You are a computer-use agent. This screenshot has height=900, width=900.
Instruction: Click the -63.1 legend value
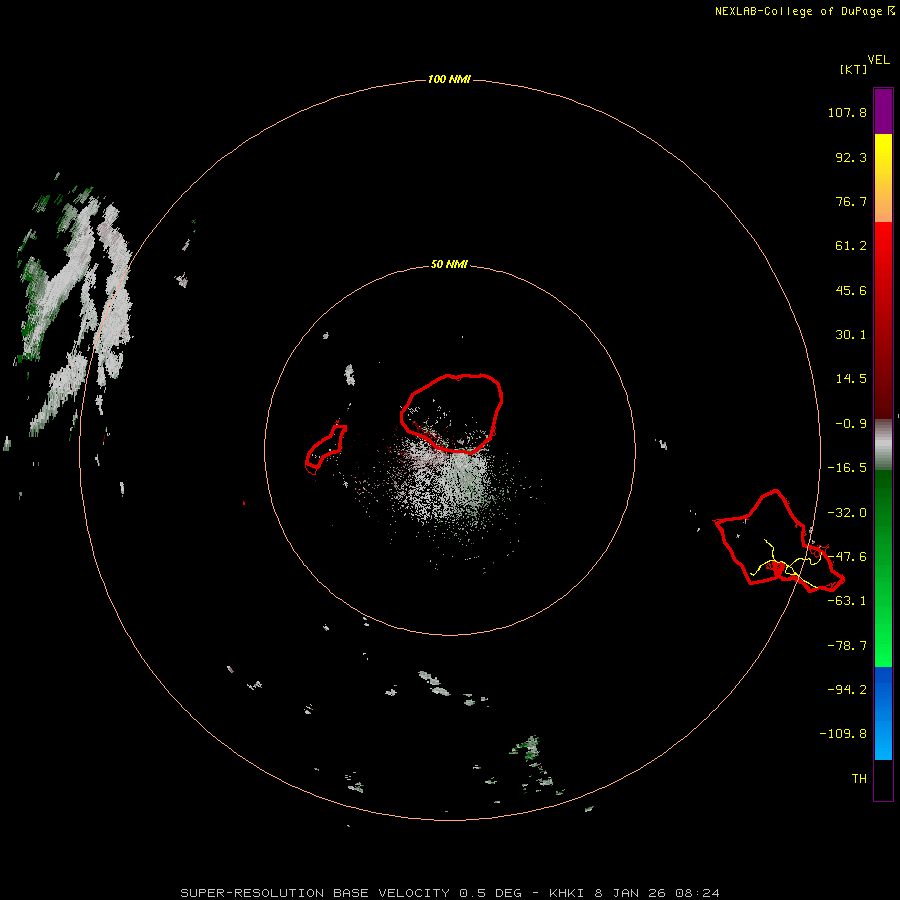tap(847, 601)
